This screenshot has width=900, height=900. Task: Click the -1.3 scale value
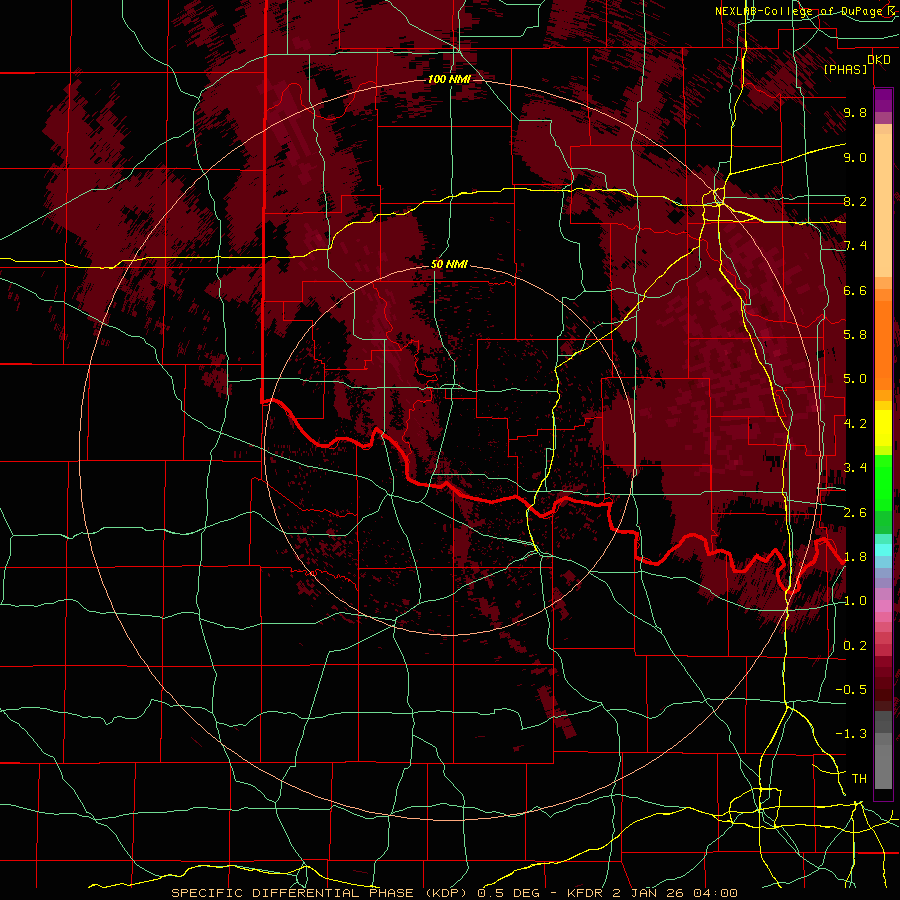pos(851,734)
